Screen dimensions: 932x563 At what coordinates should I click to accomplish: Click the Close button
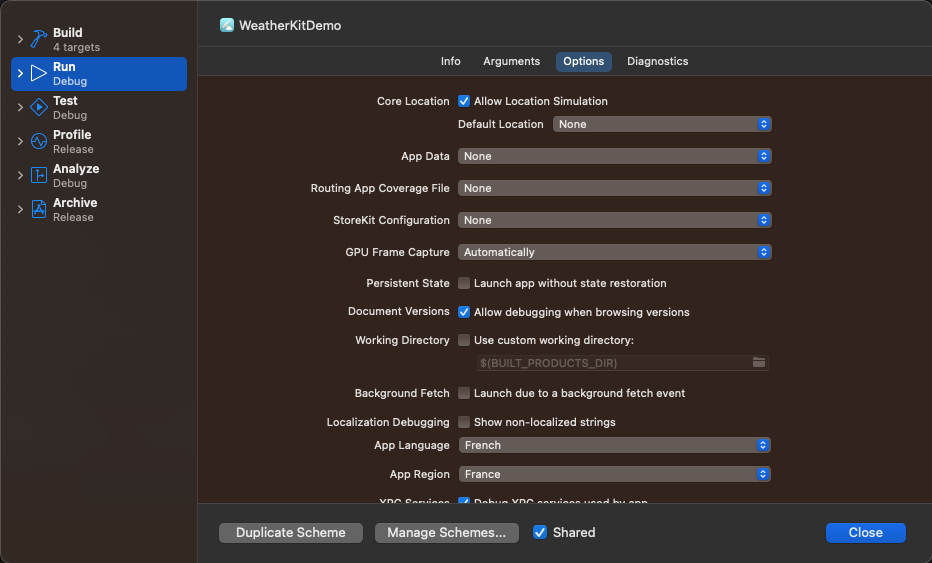point(865,533)
